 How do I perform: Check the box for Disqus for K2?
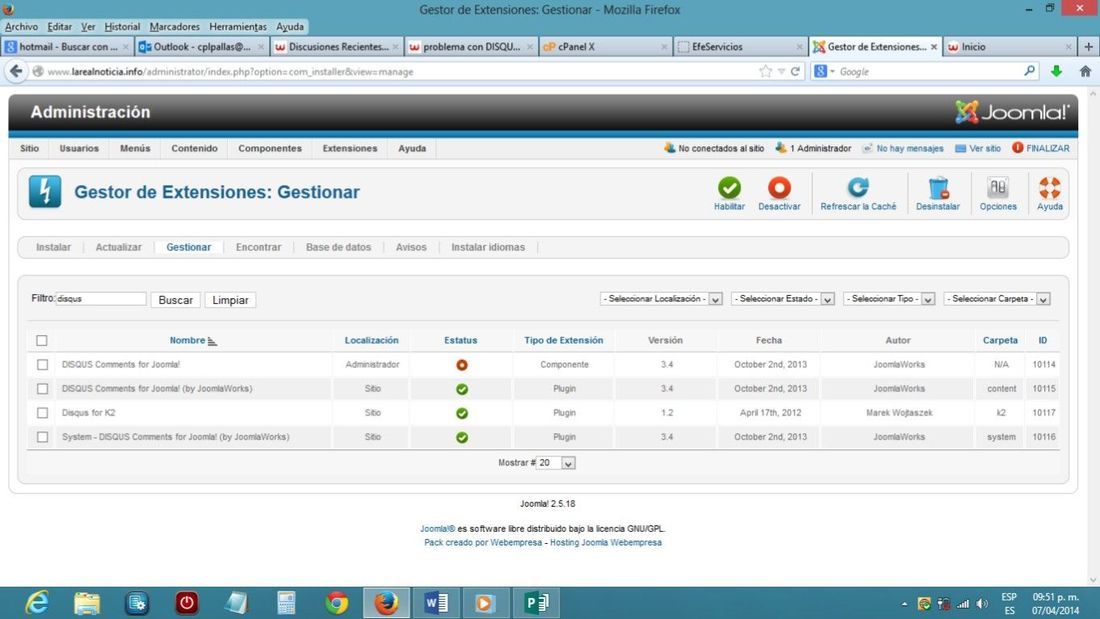tap(42, 413)
